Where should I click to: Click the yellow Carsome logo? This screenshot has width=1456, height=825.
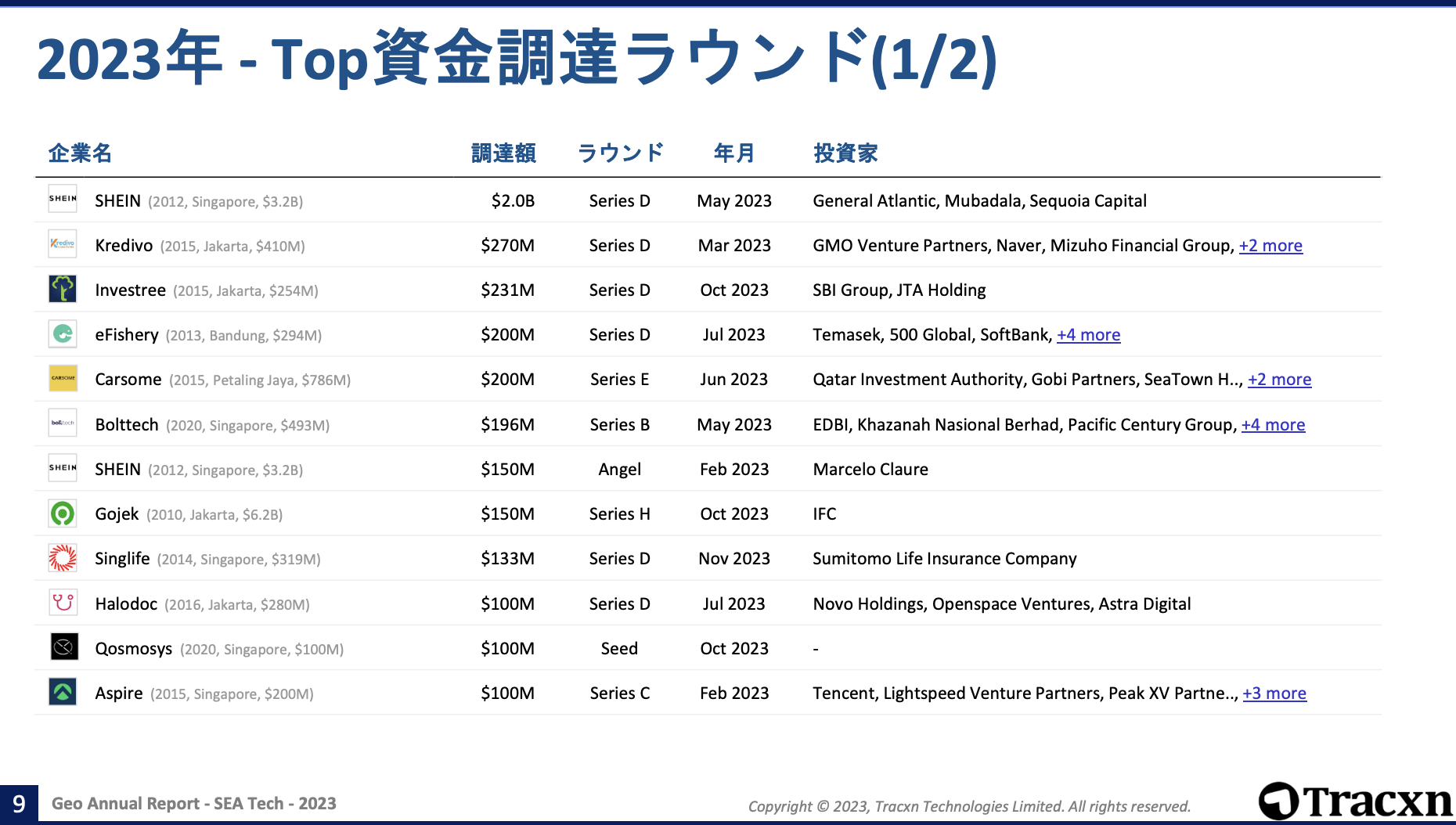point(63,378)
